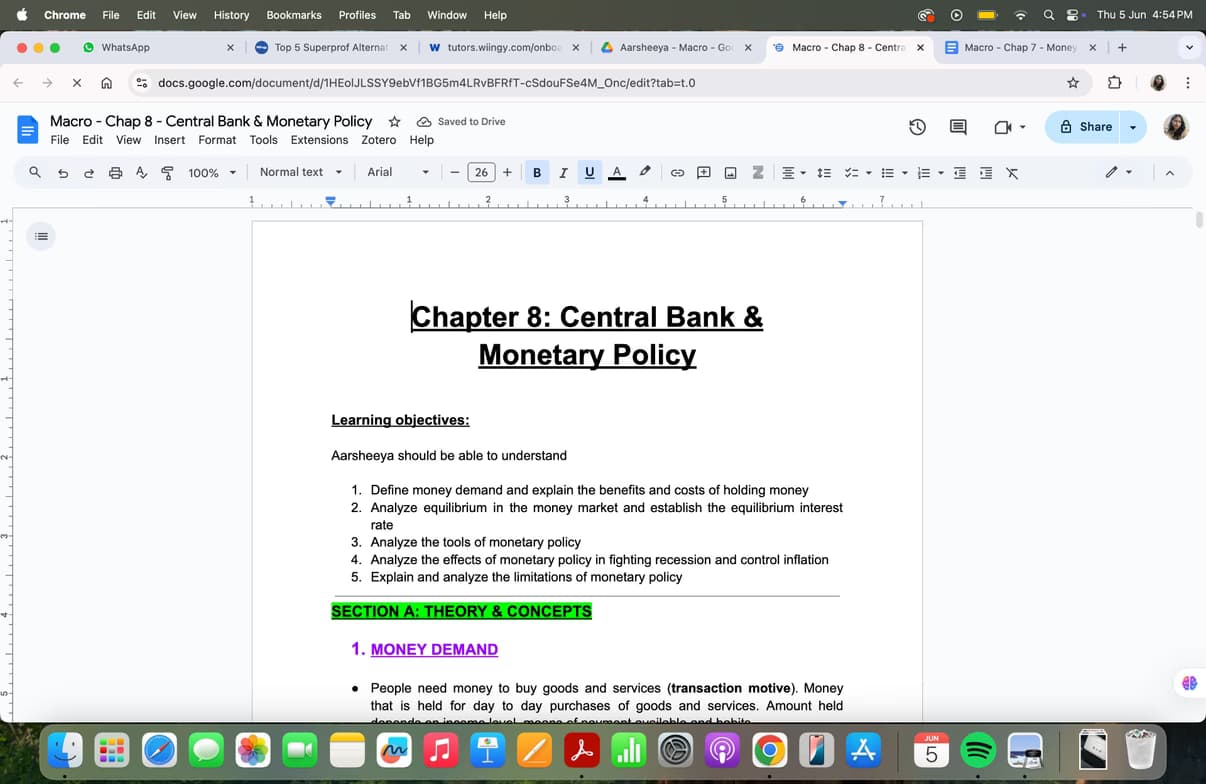Open the text color picker

click(x=617, y=172)
